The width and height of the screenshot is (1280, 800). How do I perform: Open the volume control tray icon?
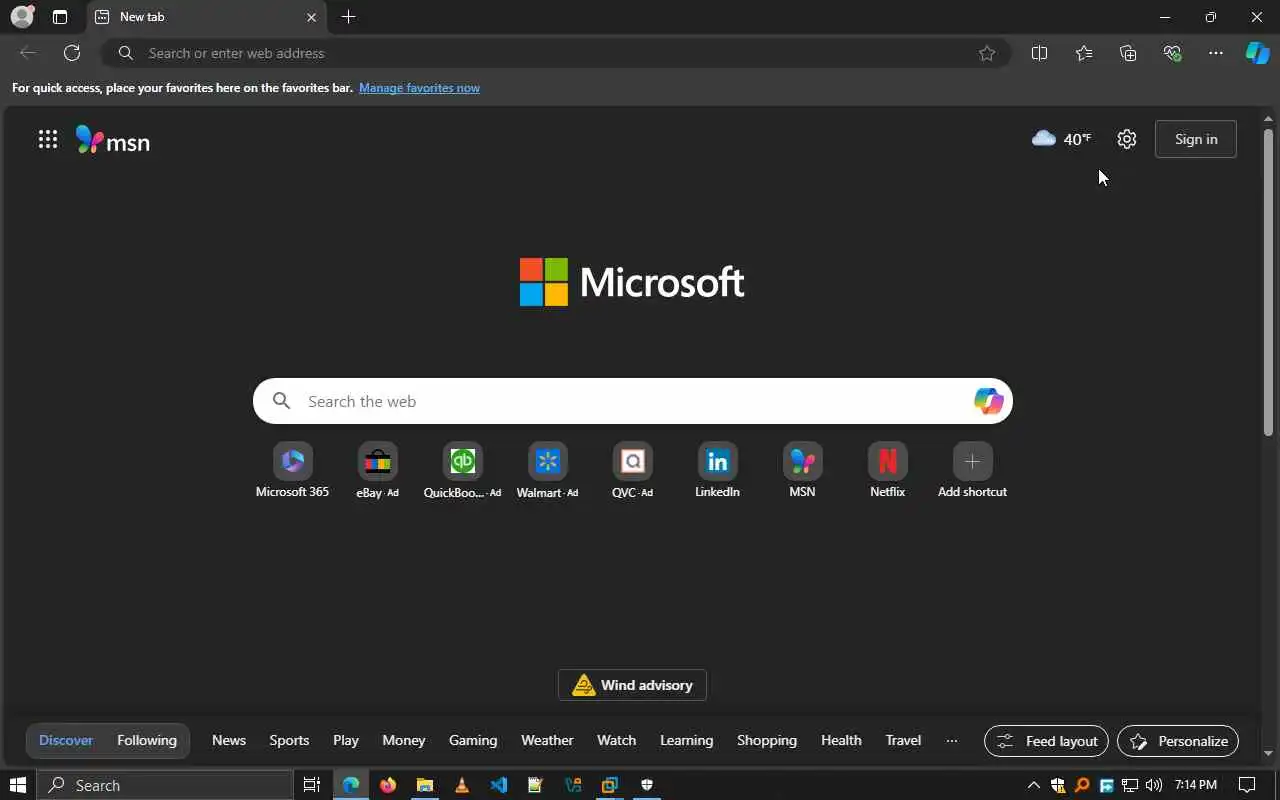[x=1154, y=785]
